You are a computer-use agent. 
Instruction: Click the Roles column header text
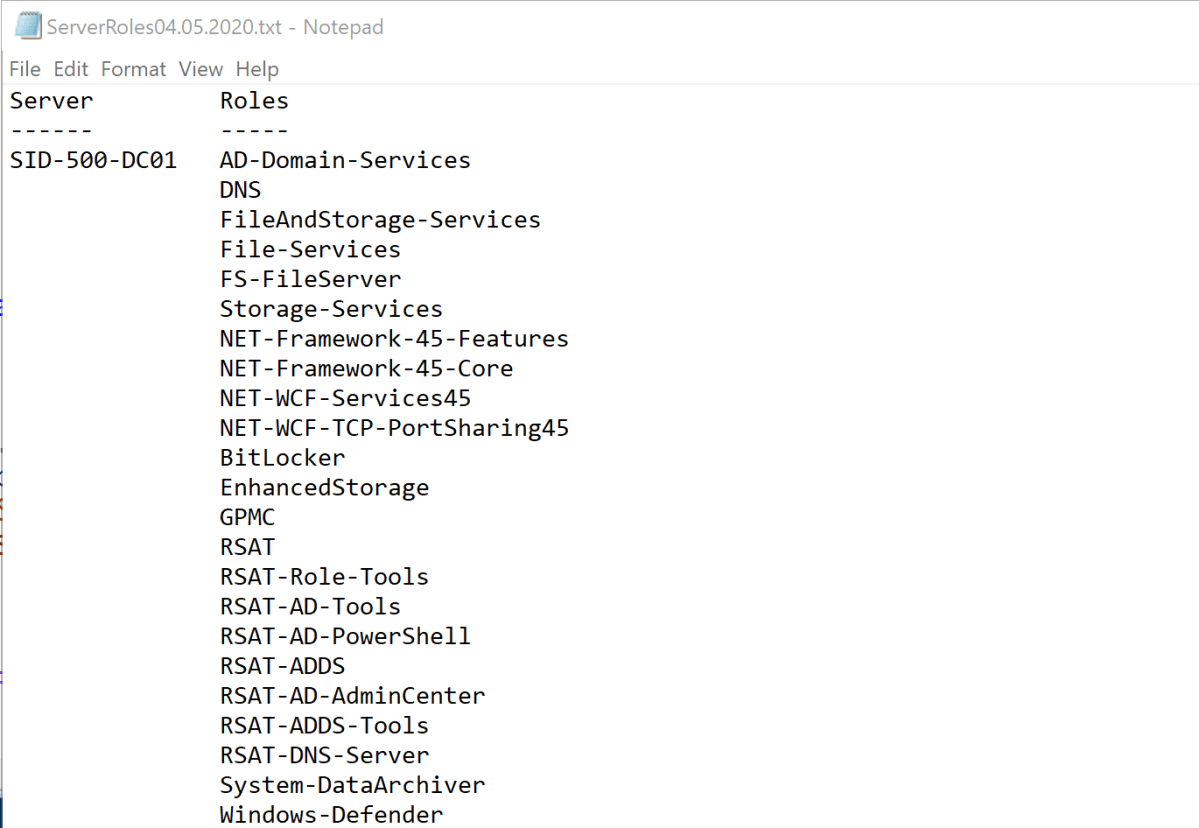254,101
